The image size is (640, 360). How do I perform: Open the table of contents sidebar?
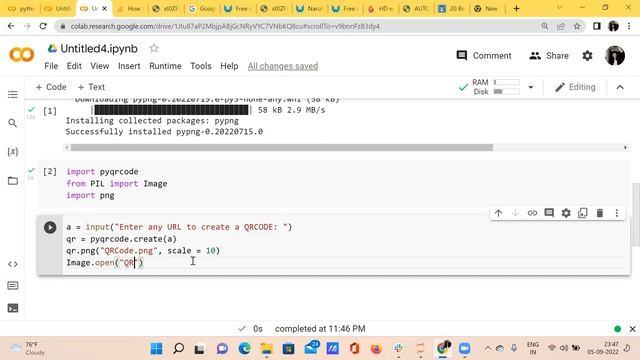click(13, 95)
